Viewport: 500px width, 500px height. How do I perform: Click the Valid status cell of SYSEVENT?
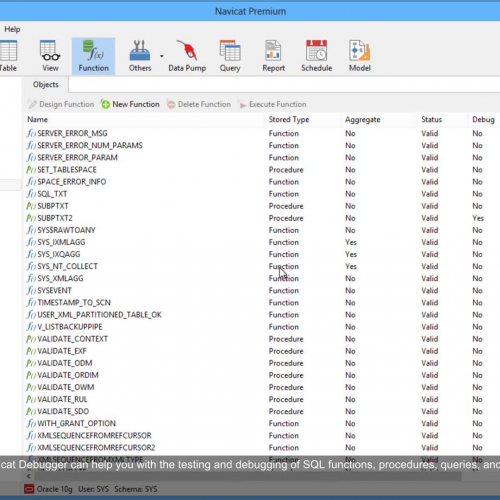click(430, 291)
